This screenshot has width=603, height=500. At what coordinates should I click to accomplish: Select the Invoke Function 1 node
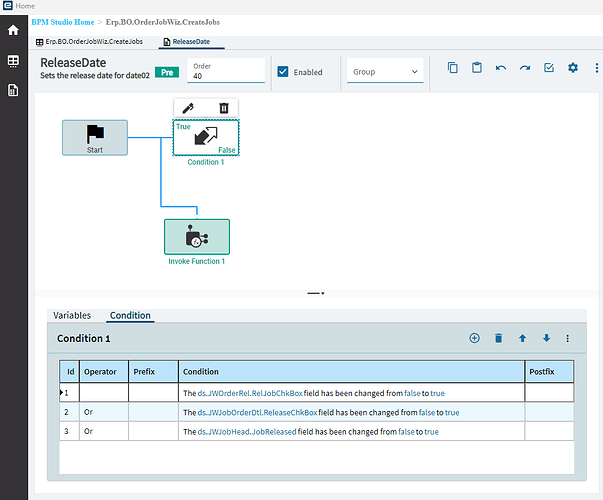tap(197, 237)
